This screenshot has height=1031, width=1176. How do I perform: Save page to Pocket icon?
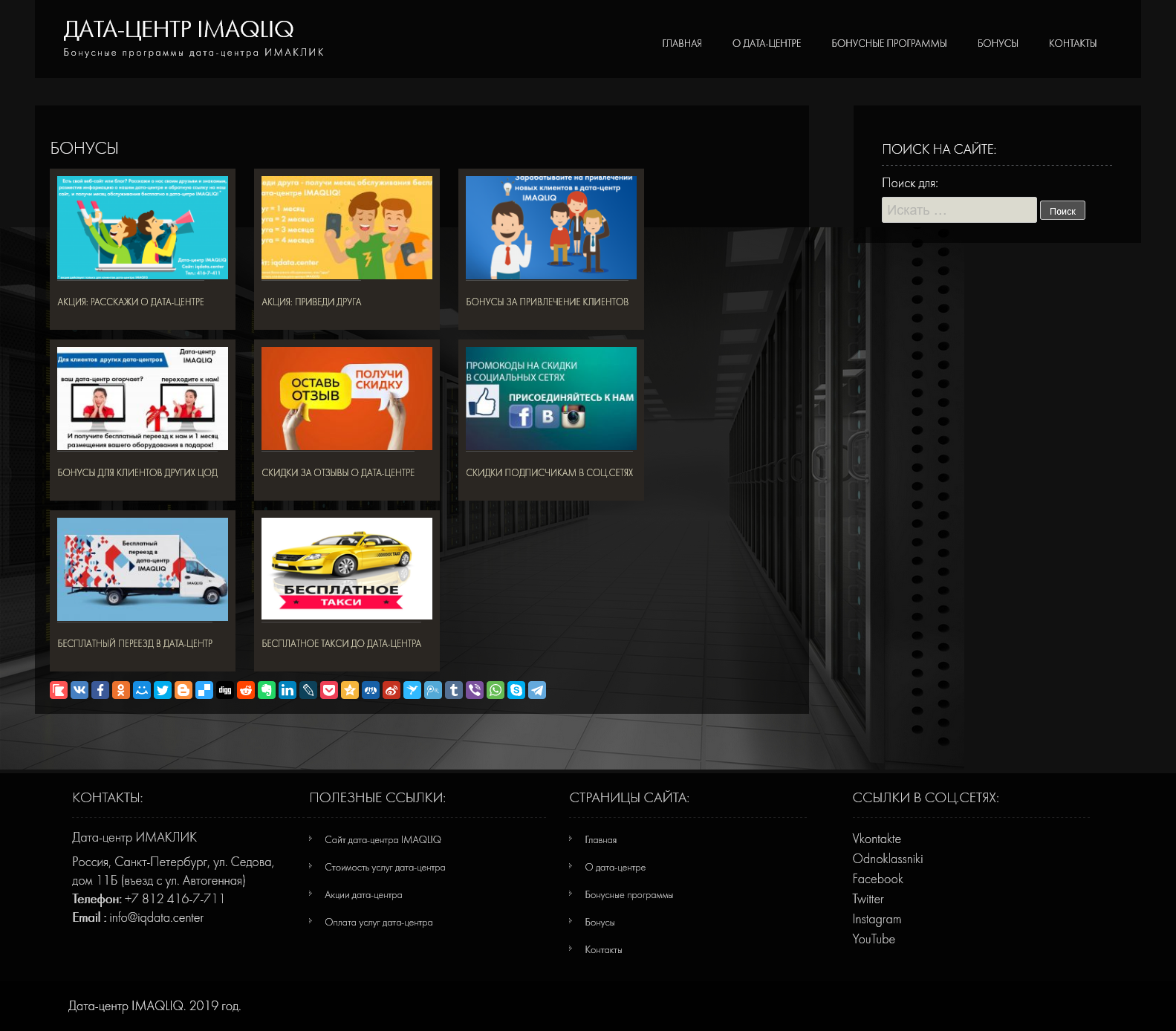tap(329, 690)
